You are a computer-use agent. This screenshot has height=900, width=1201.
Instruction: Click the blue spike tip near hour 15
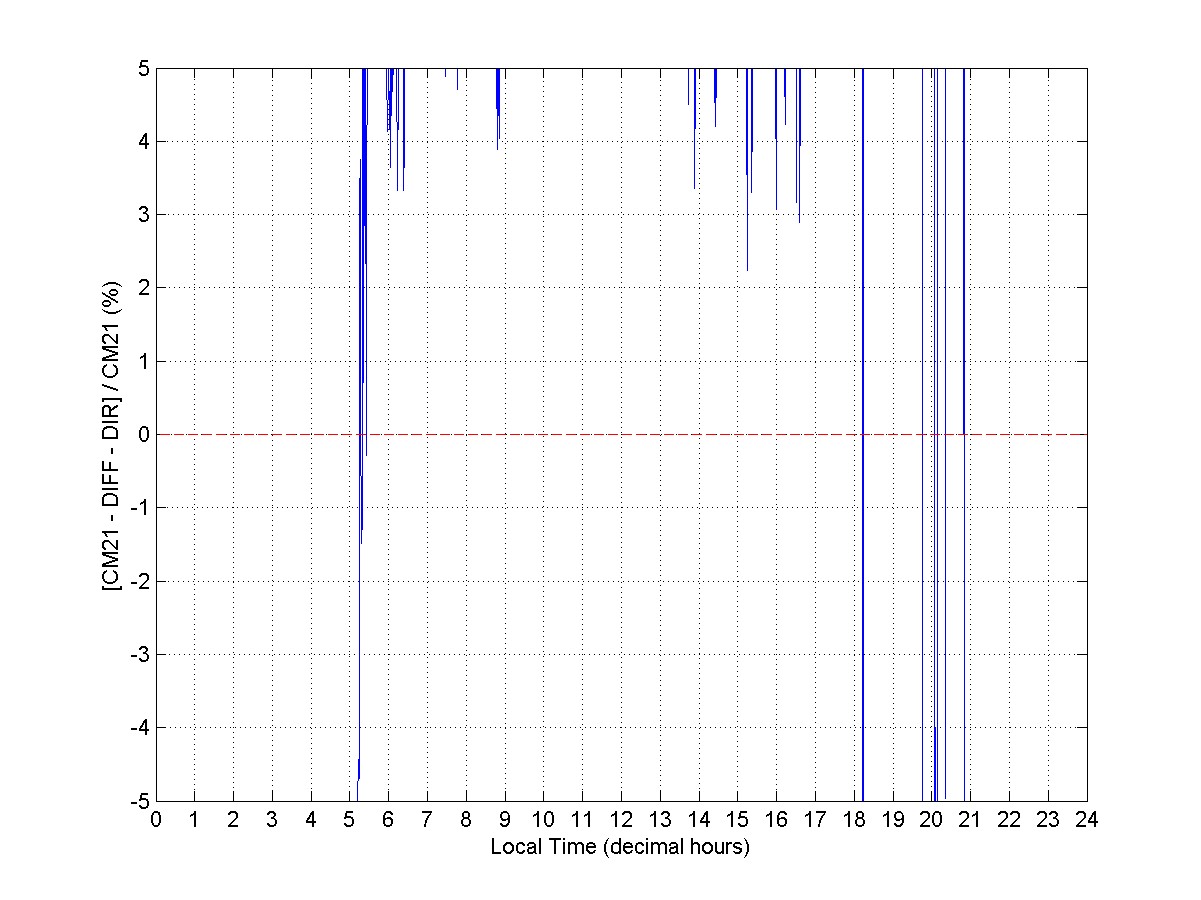coord(747,269)
